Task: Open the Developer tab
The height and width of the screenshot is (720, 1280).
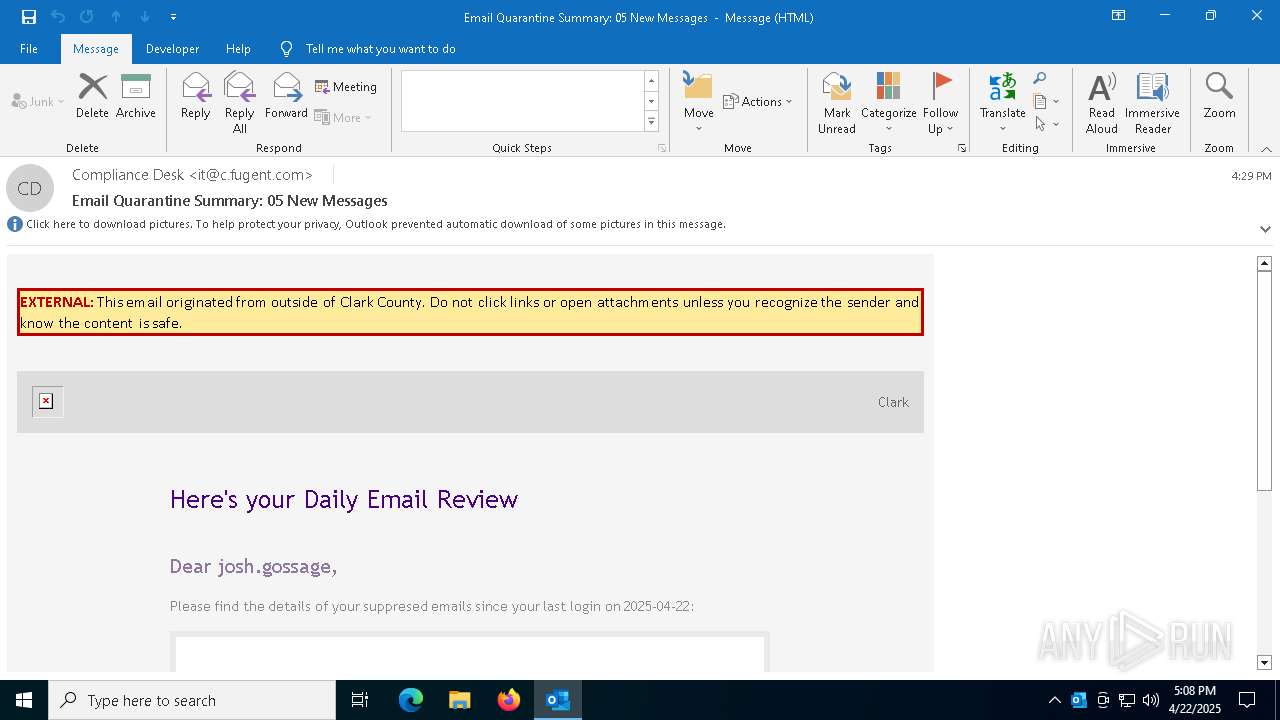Action: coord(172,49)
